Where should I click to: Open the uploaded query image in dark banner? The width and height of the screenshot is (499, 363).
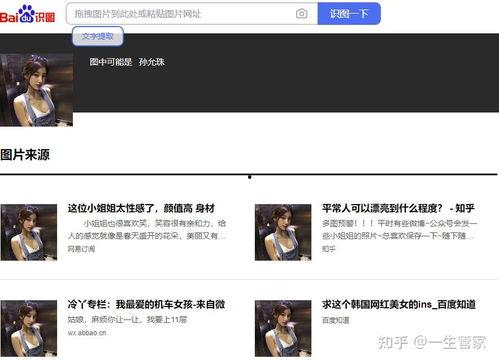tap(36, 90)
